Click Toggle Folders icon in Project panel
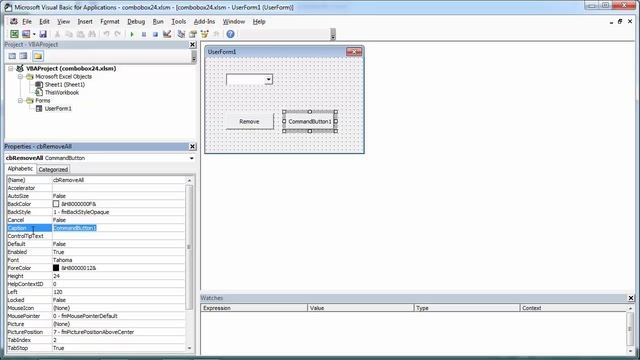This screenshot has width=640, height=360. pyautogui.click(x=38, y=56)
